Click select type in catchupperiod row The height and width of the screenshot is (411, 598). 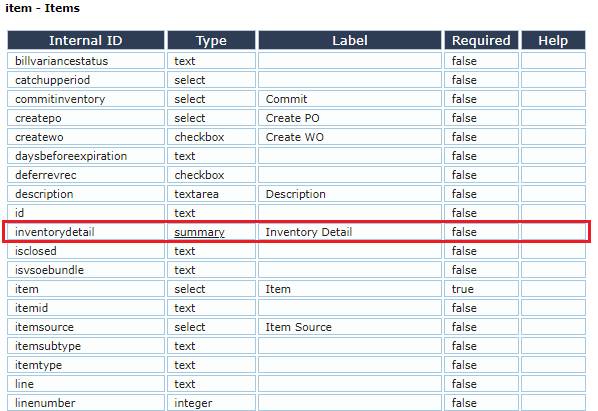[211, 80]
